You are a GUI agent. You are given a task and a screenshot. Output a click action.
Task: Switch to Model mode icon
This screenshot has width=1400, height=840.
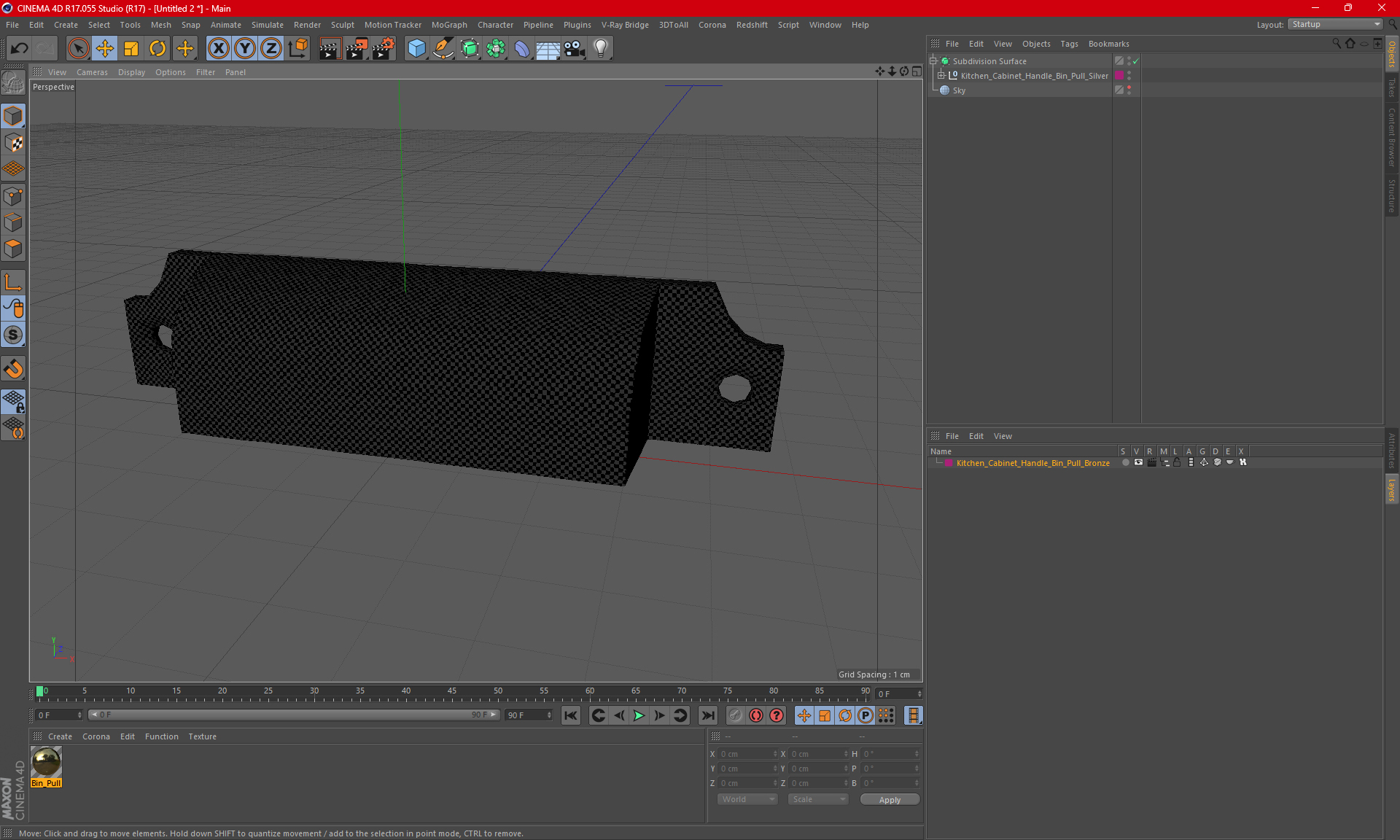pos(13,116)
